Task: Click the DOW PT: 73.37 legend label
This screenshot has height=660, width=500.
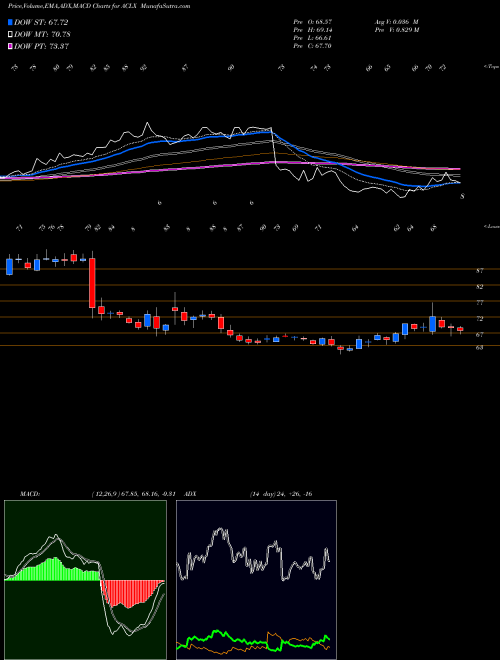Action: (42, 46)
